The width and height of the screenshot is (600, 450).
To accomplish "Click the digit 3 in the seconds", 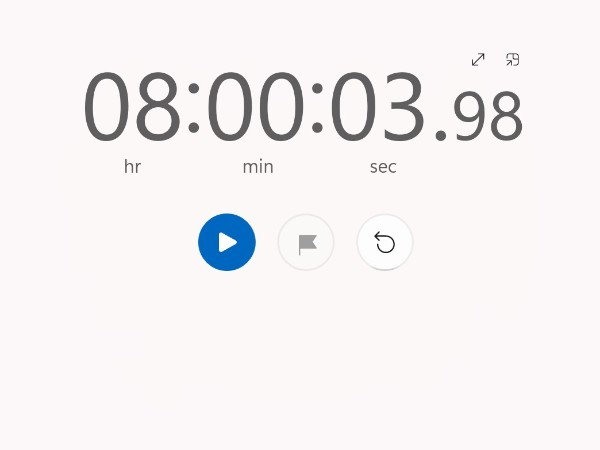I will pyautogui.click(x=403, y=106).
